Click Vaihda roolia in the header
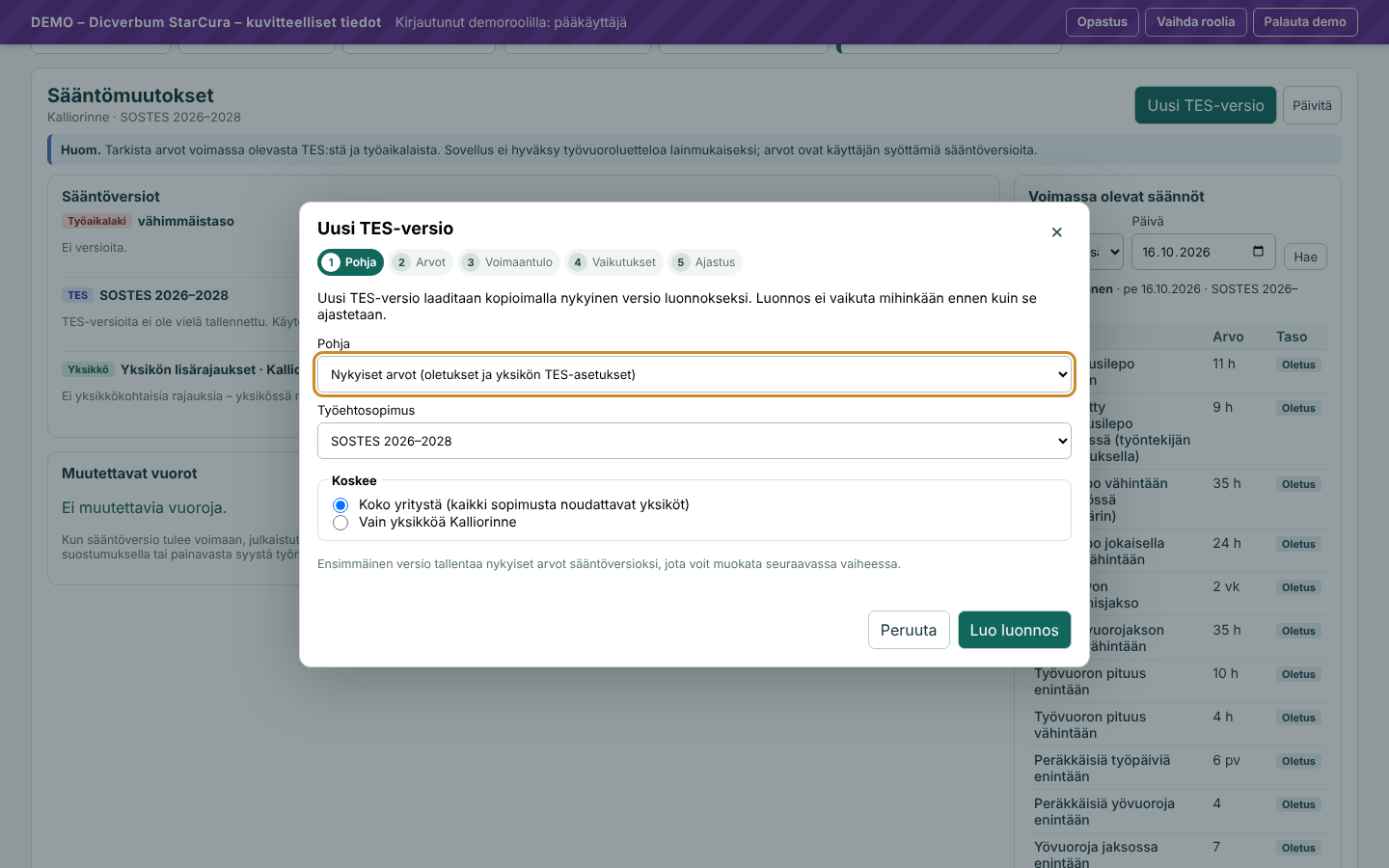 pos(1196,22)
